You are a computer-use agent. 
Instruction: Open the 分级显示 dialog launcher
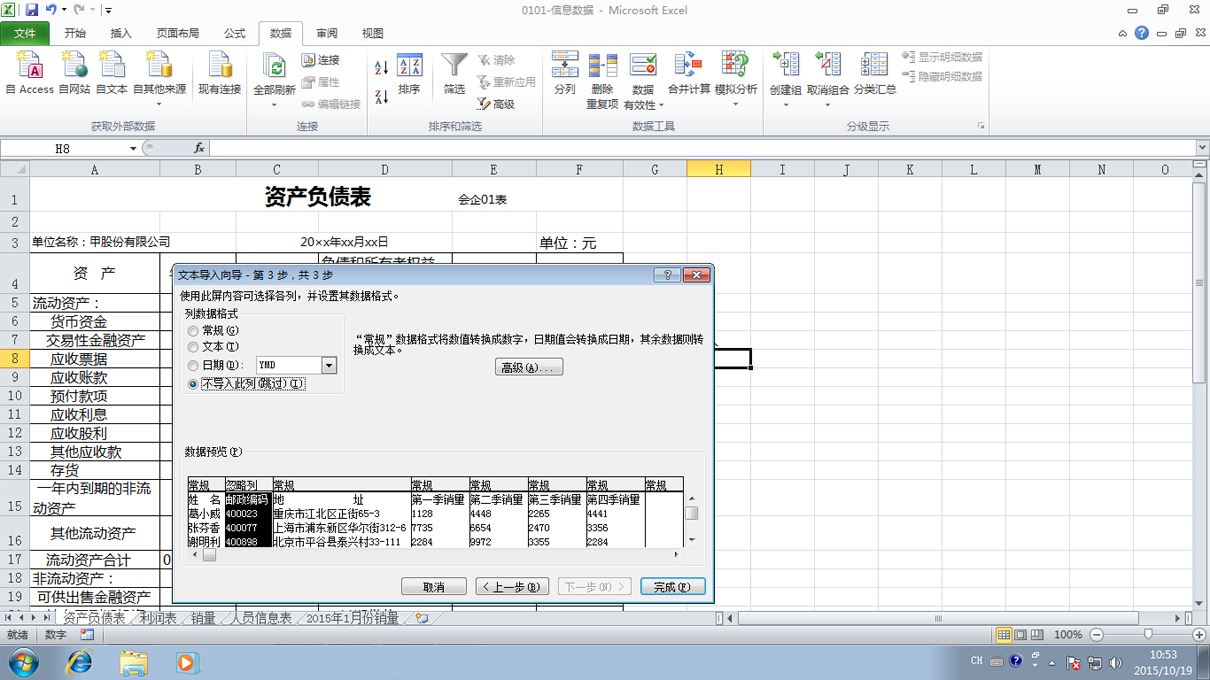(981, 126)
